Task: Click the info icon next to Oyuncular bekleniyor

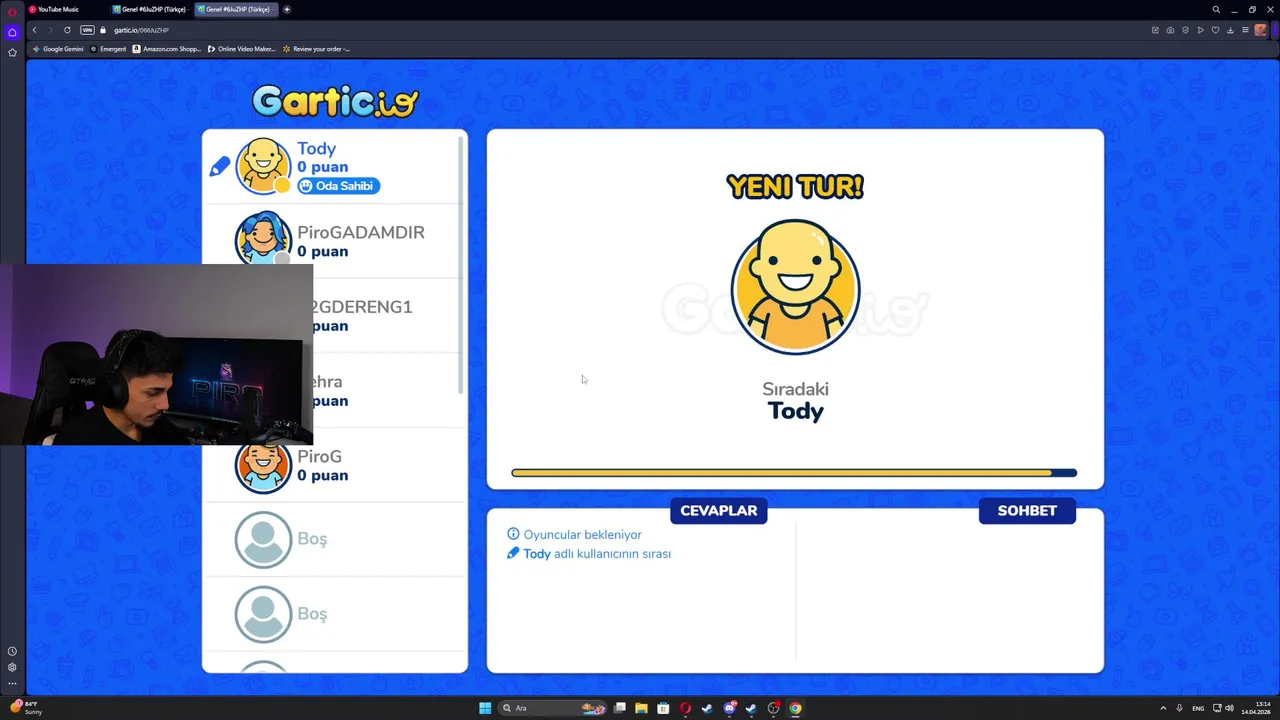Action: coord(513,534)
